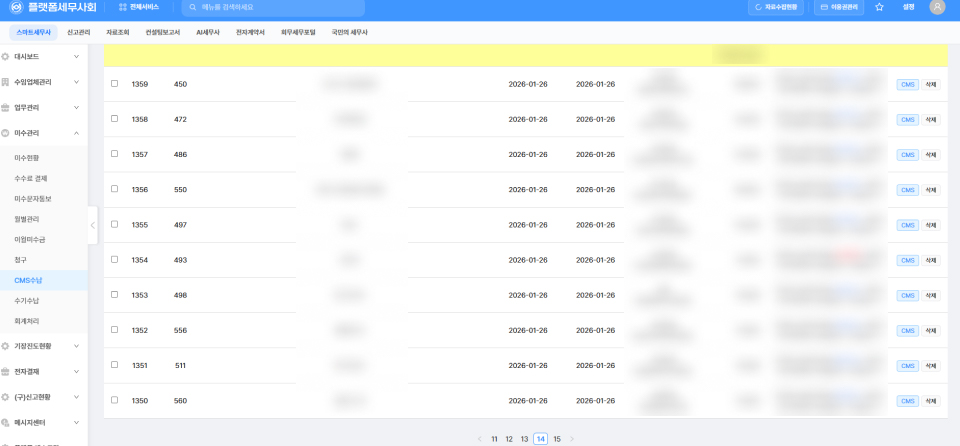960x446 pixels.
Task: Go to page 11
Action: [x=495, y=439]
